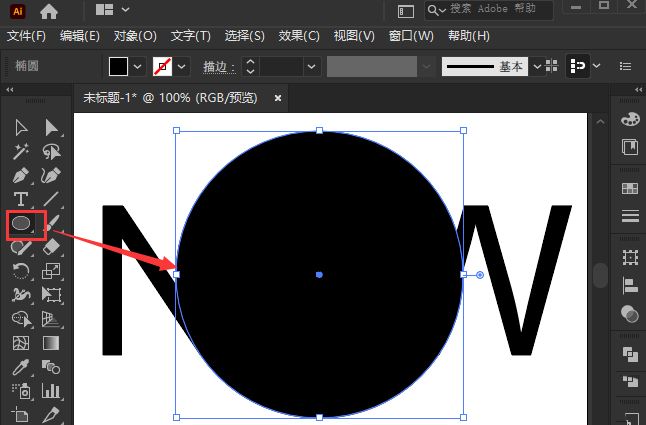This screenshot has height=425, width=646.
Task: Select the Lasso tool
Action: 51,152
